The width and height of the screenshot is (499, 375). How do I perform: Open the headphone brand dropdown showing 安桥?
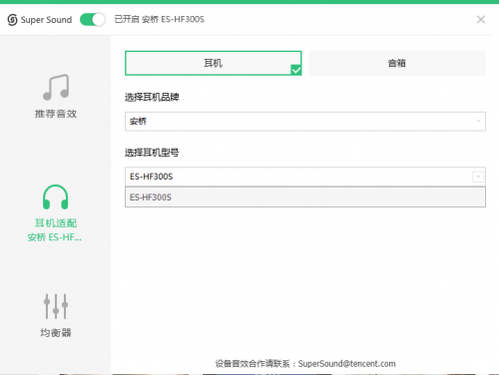click(x=305, y=121)
